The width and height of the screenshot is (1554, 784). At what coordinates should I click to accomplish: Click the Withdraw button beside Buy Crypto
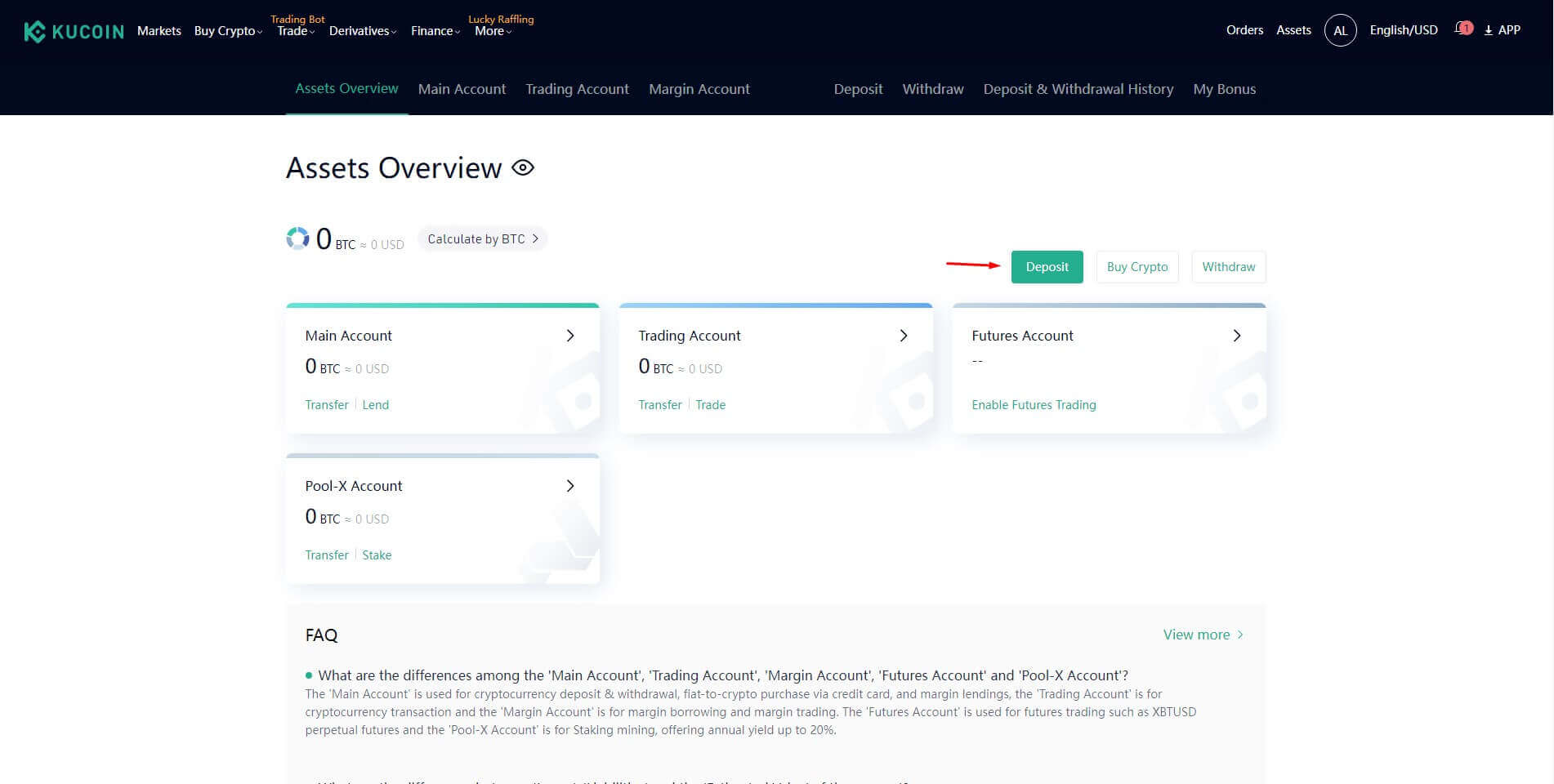click(x=1228, y=267)
